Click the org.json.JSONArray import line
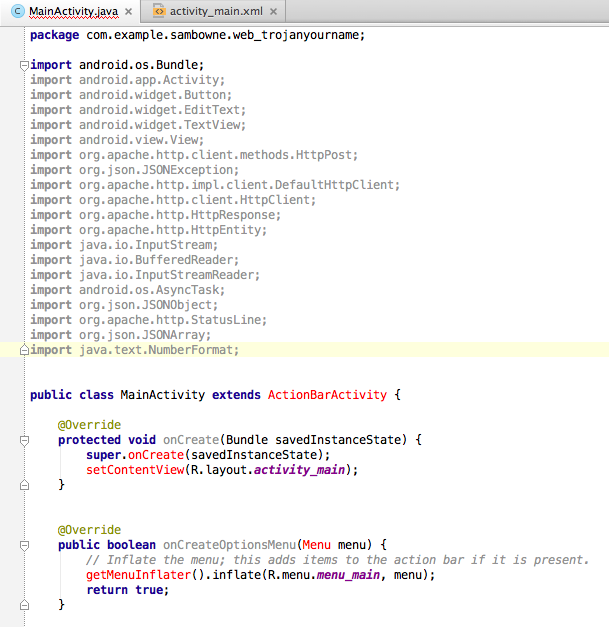609x627 pixels. pos(120,335)
